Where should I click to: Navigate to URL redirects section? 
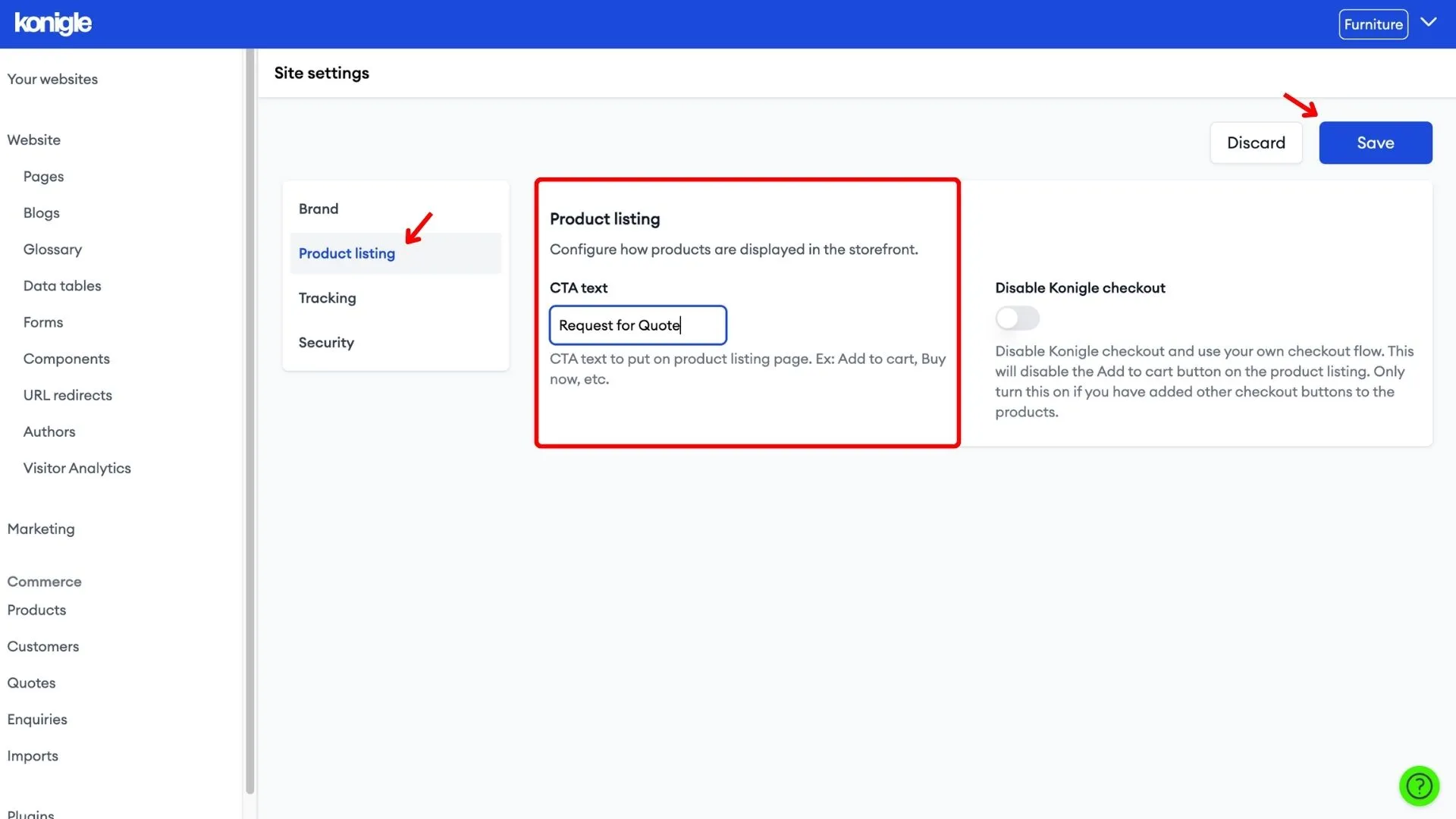67,396
